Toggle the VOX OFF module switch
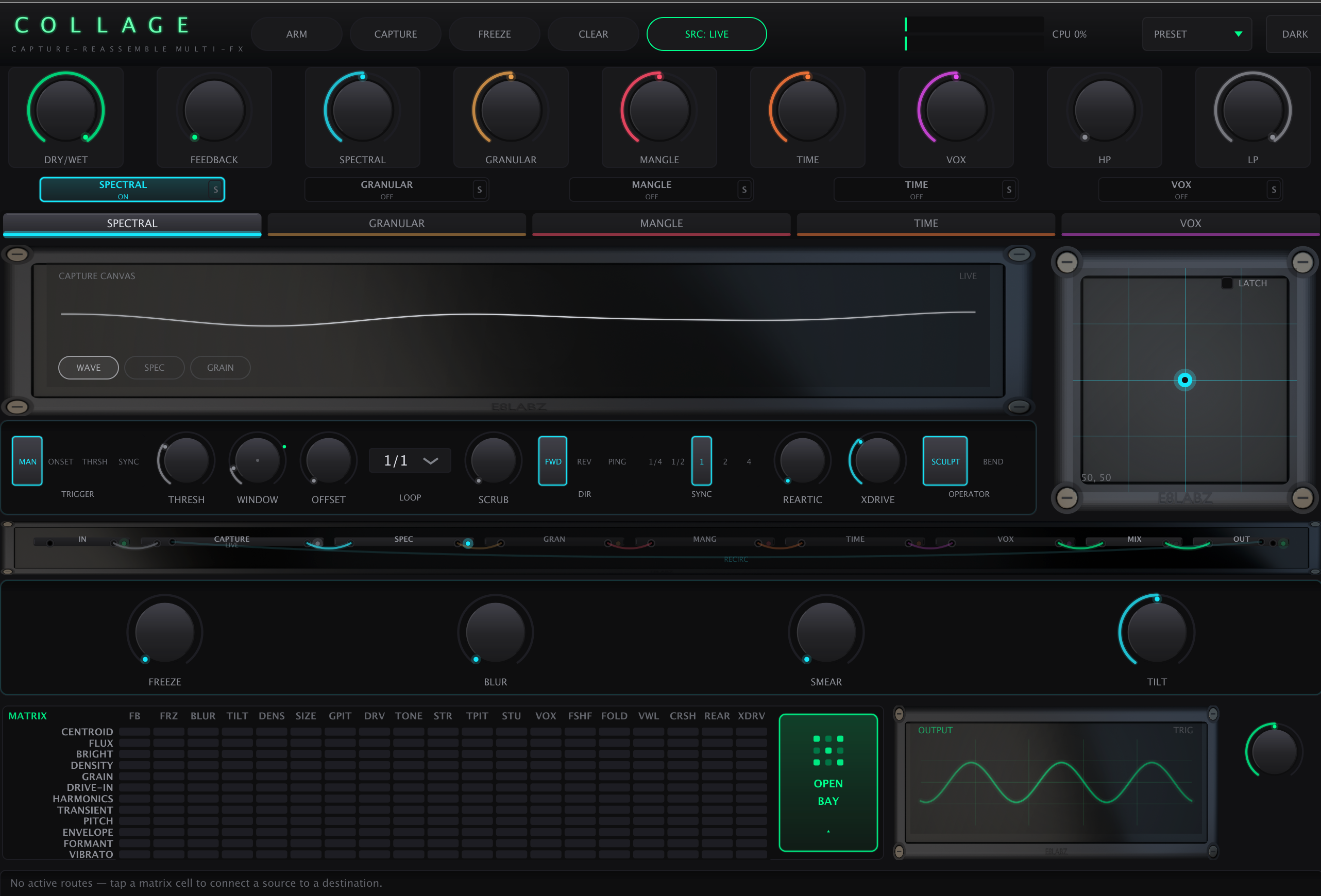This screenshot has height=896, width=1321. [x=1190, y=189]
